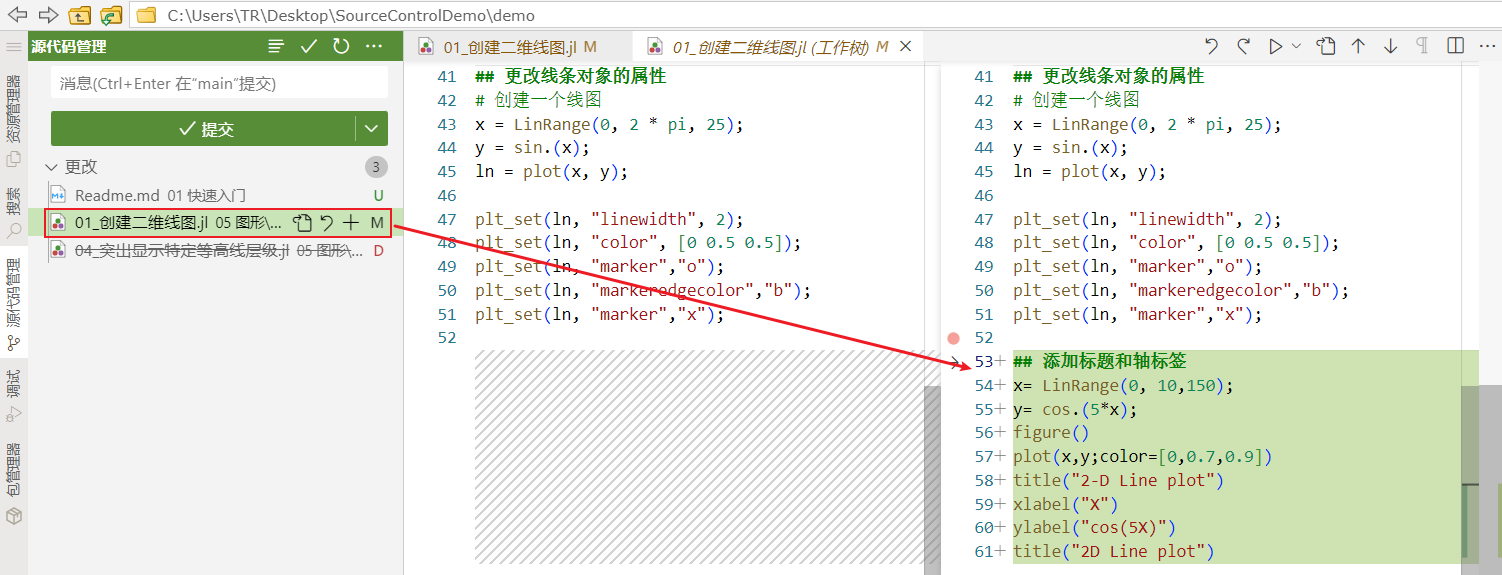1502x575 pixels.
Task: Select Readme.md in the changes list
Action: point(160,195)
